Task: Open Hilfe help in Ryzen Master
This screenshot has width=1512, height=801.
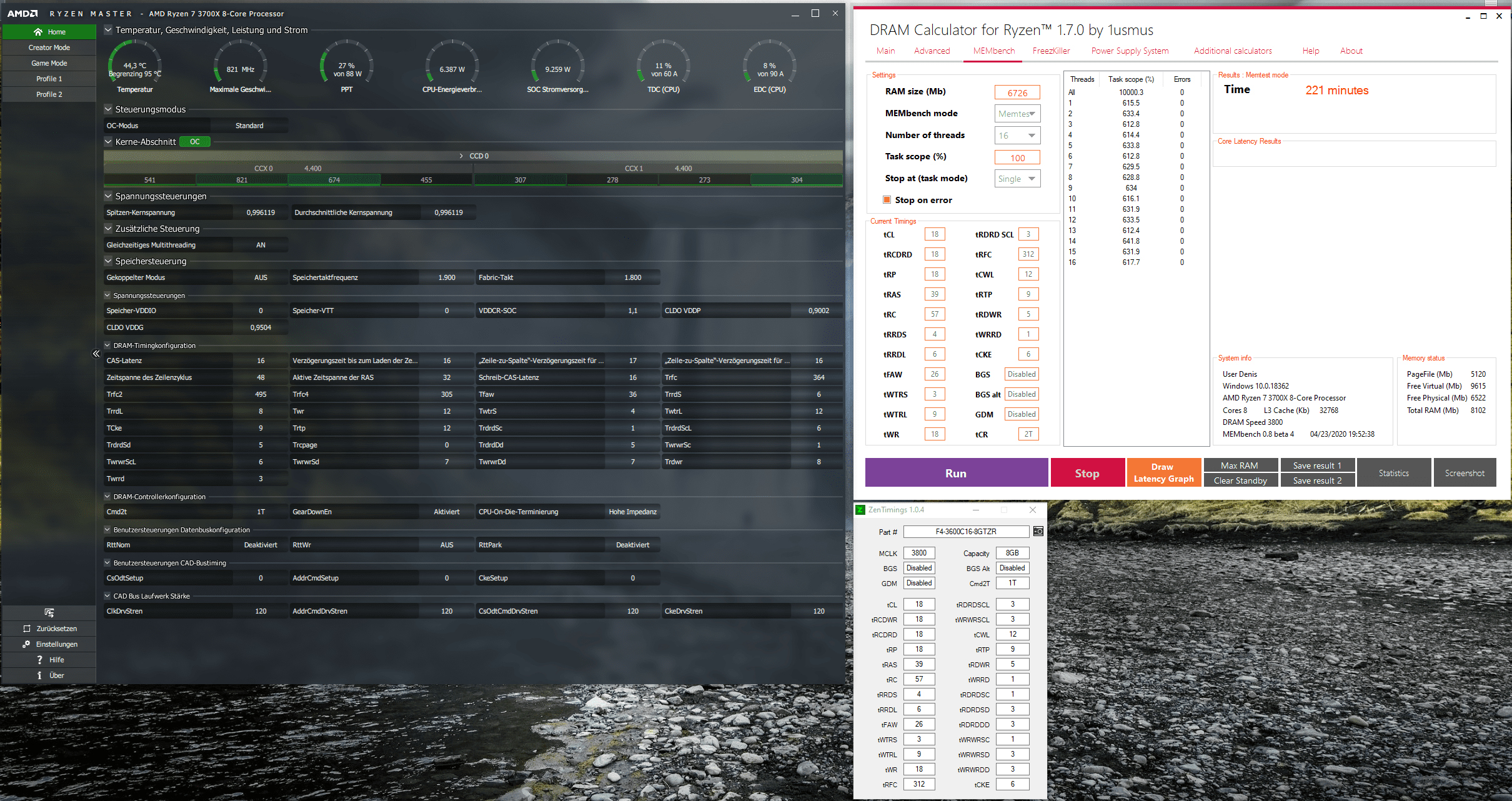Action: point(49,660)
